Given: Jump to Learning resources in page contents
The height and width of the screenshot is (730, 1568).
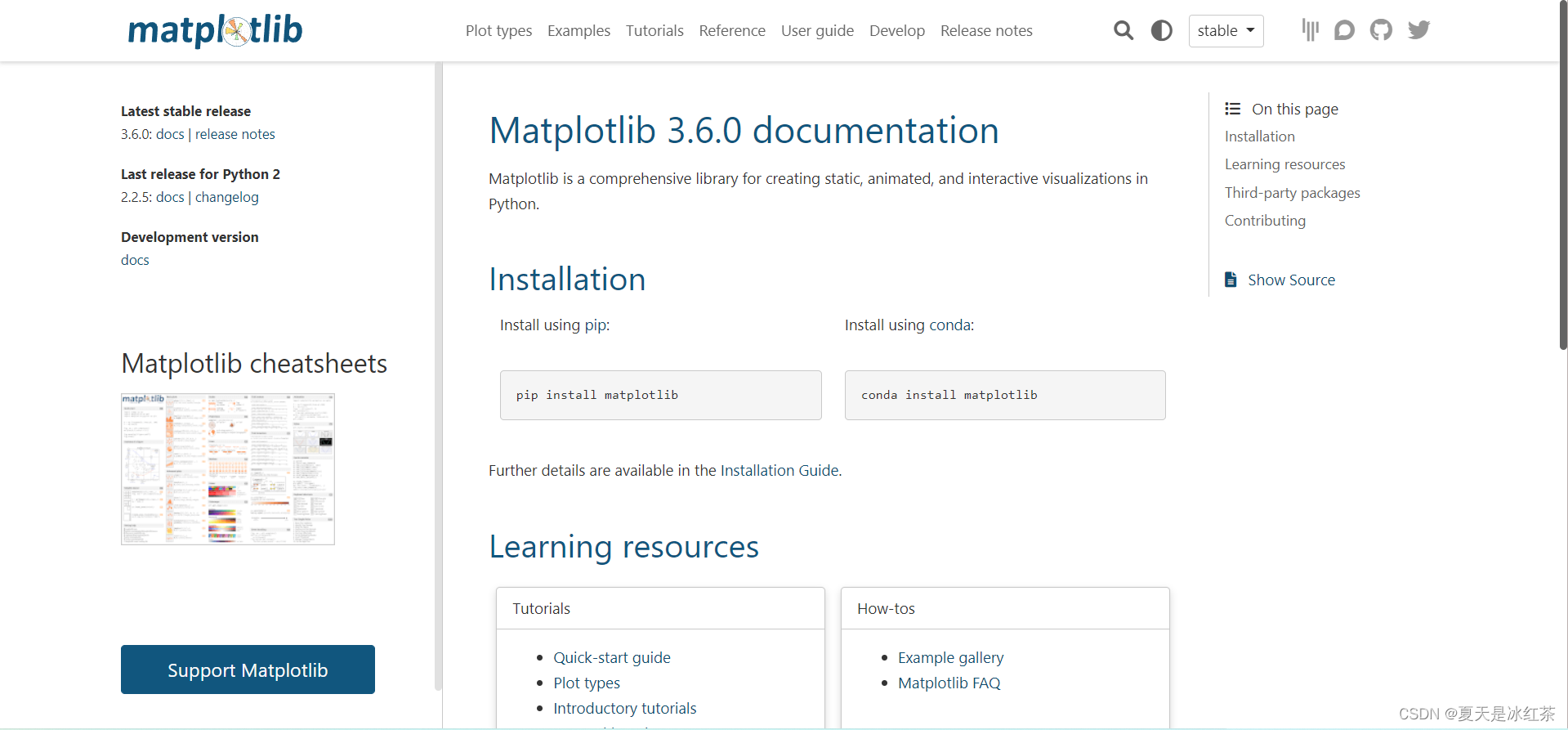Looking at the screenshot, I should pyautogui.click(x=1284, y=164).
